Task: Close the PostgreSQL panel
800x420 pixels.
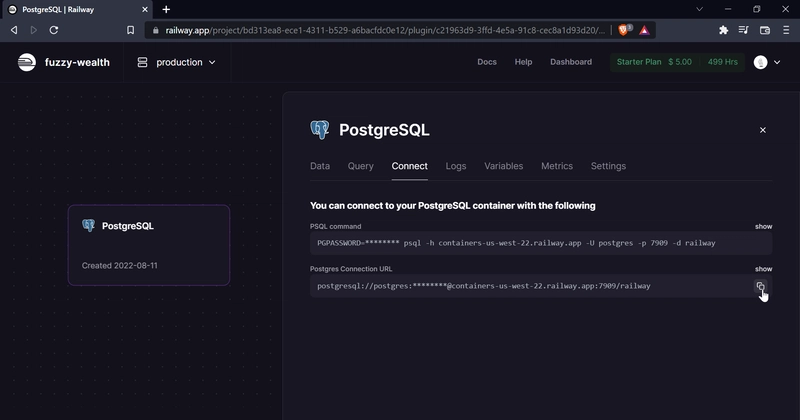Action: [763, 130]
